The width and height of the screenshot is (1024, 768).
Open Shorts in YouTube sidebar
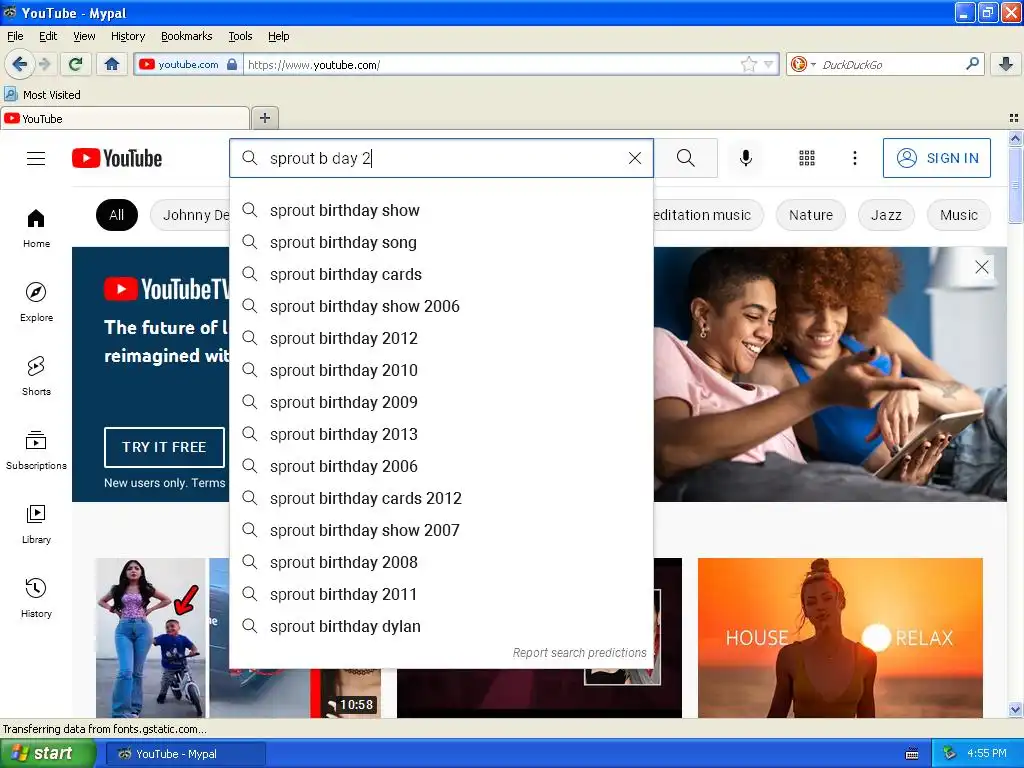pos(36,376)
